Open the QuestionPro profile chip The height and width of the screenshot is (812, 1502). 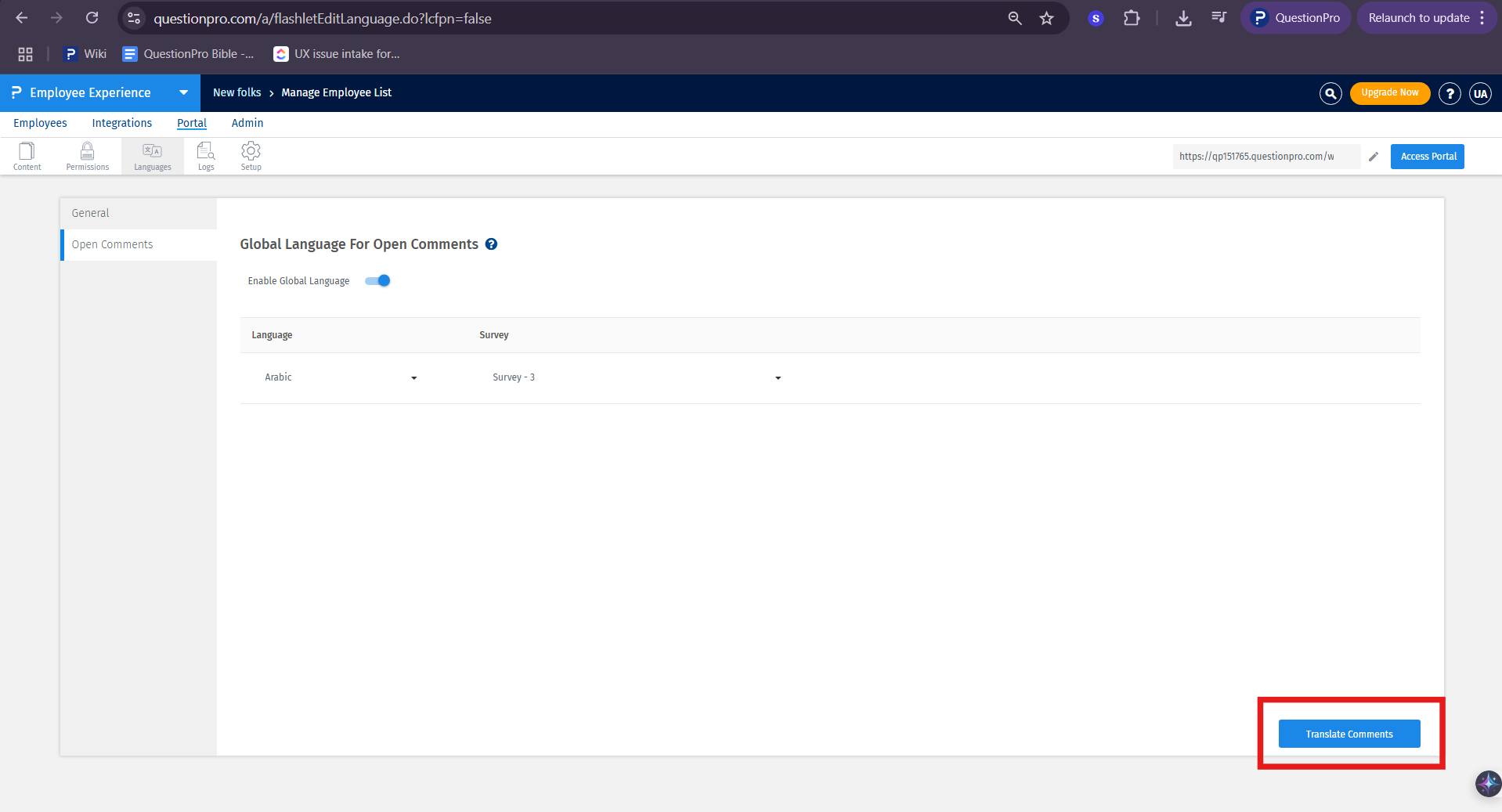point(1296,18)
